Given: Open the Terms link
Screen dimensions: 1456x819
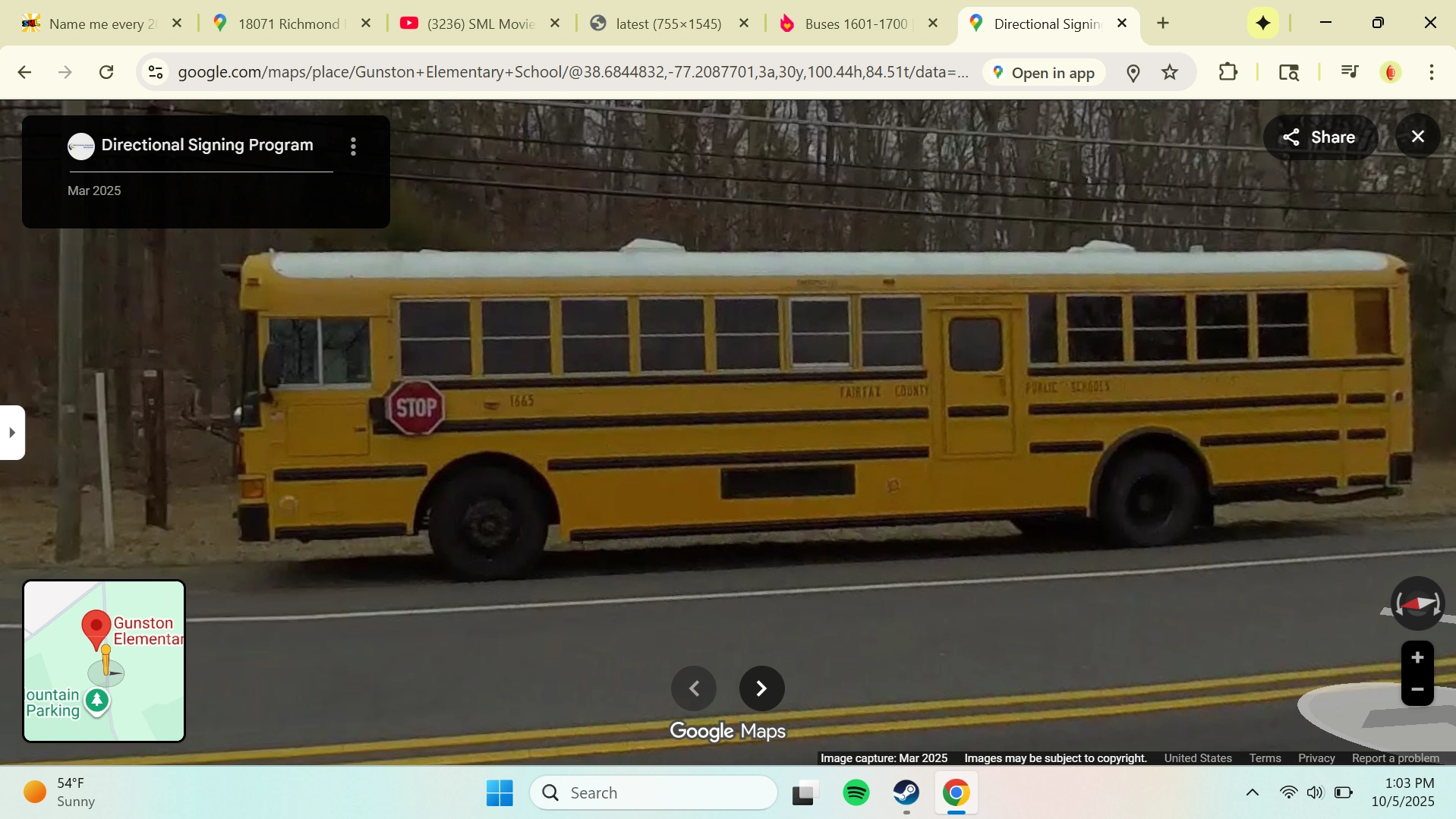Looking at the screenshot, I should (1265, 758).
